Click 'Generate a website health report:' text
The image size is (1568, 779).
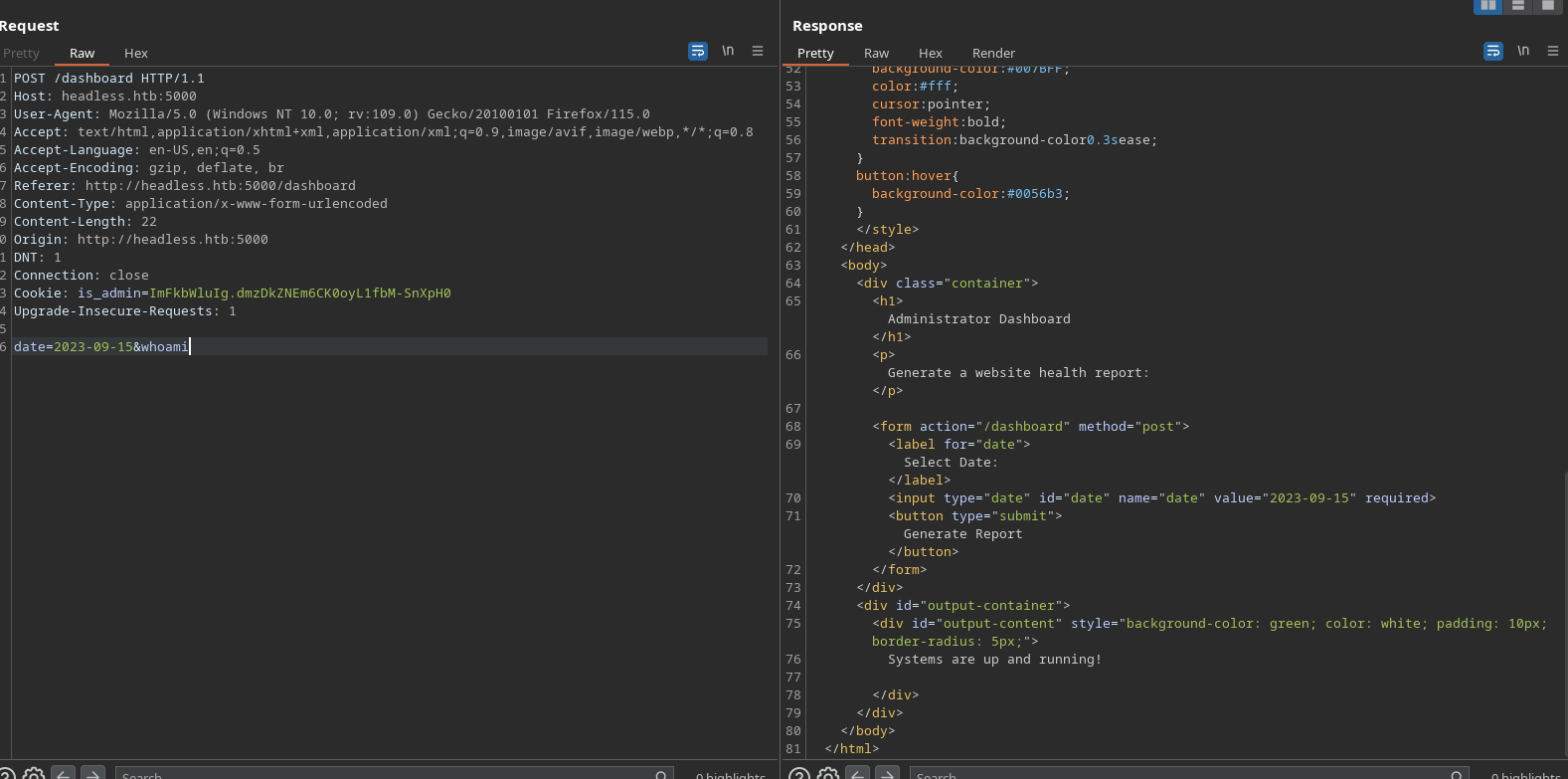pyautogui.click(x=1018, y=373)
